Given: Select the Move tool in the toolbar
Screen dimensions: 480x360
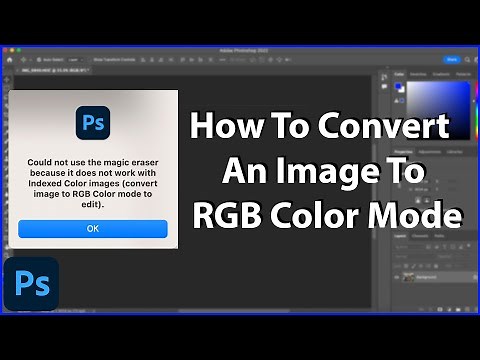Looking at the screenshot, I should pos(7,80).
